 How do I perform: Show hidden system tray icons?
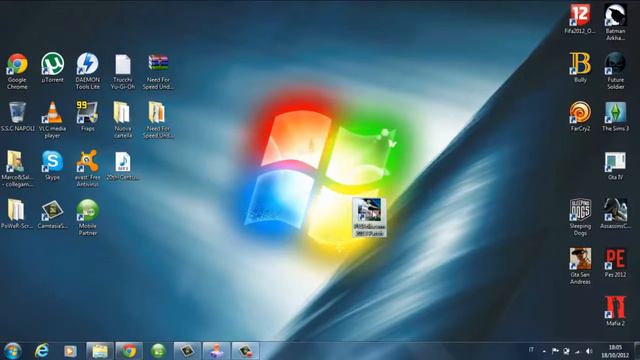tap(544, 351)
